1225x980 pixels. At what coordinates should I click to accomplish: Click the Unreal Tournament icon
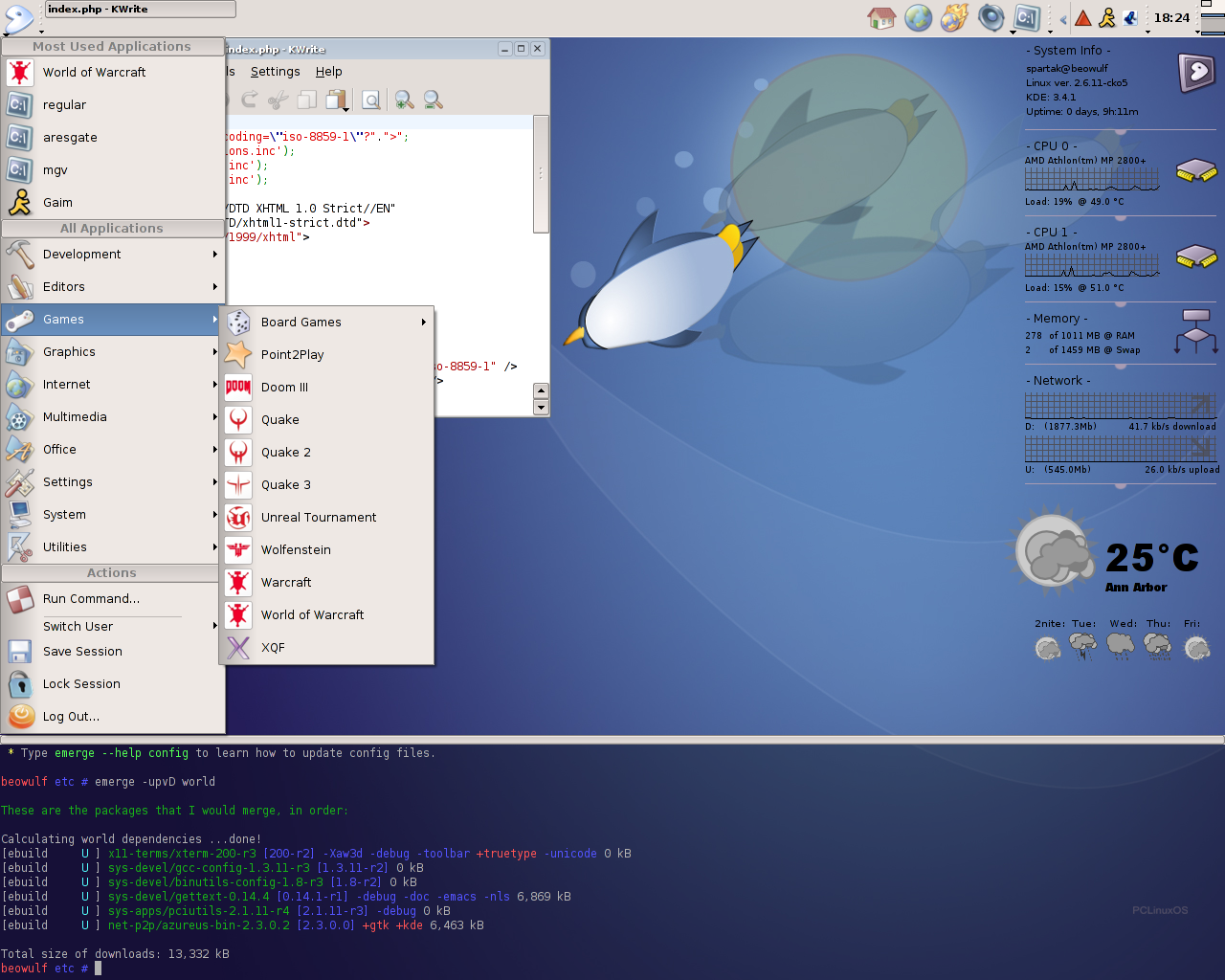pyautogui.click(x=238, y=517)
